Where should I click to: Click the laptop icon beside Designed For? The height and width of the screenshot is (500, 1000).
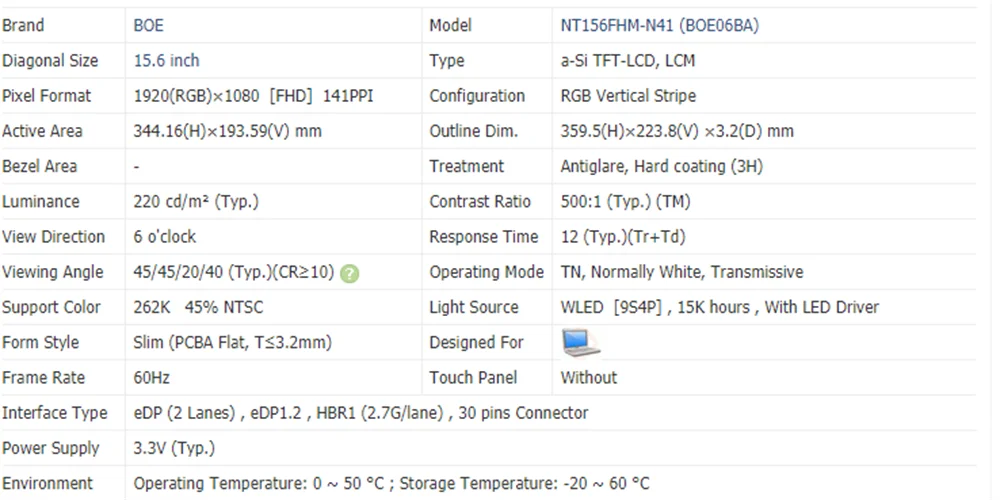click(580, 343)
